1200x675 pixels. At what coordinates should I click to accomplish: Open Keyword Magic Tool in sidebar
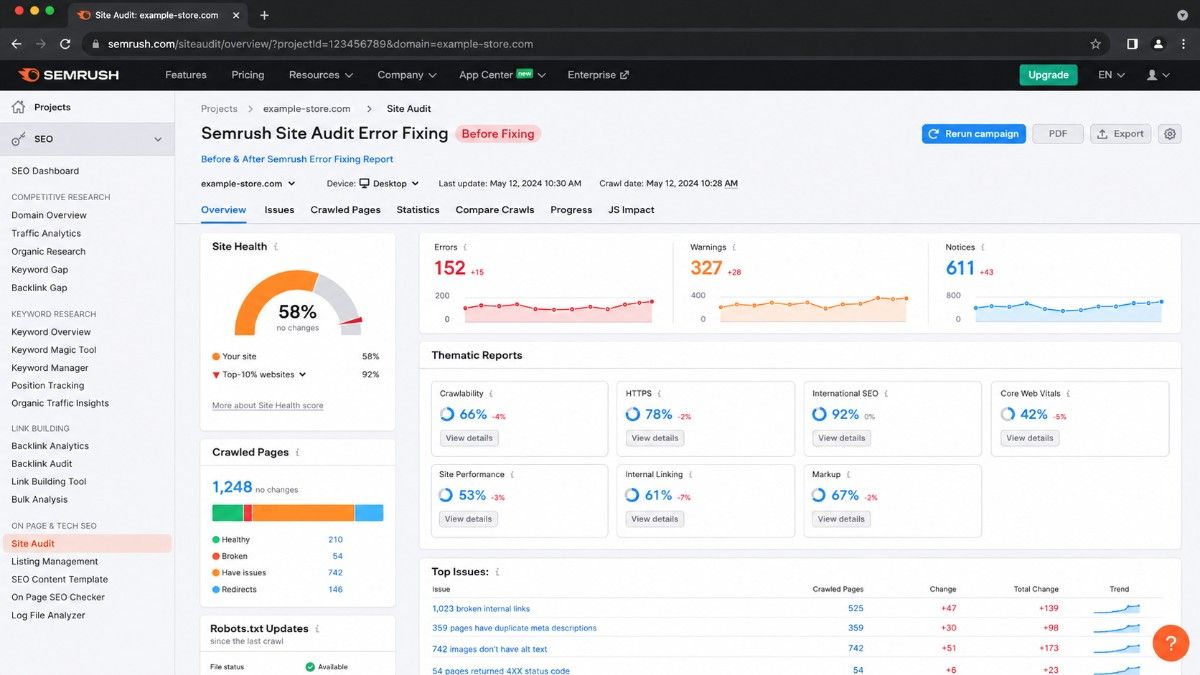point(54,350)
